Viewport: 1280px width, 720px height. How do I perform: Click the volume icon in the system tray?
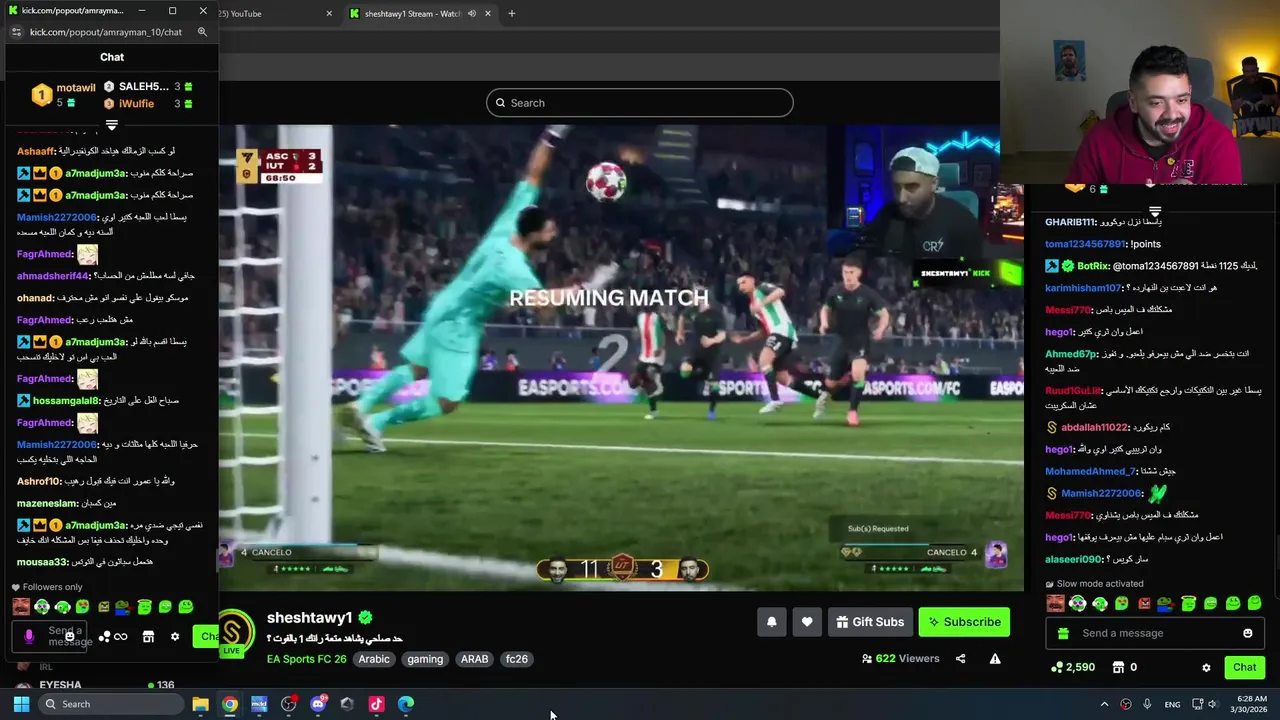(1212, 704)
